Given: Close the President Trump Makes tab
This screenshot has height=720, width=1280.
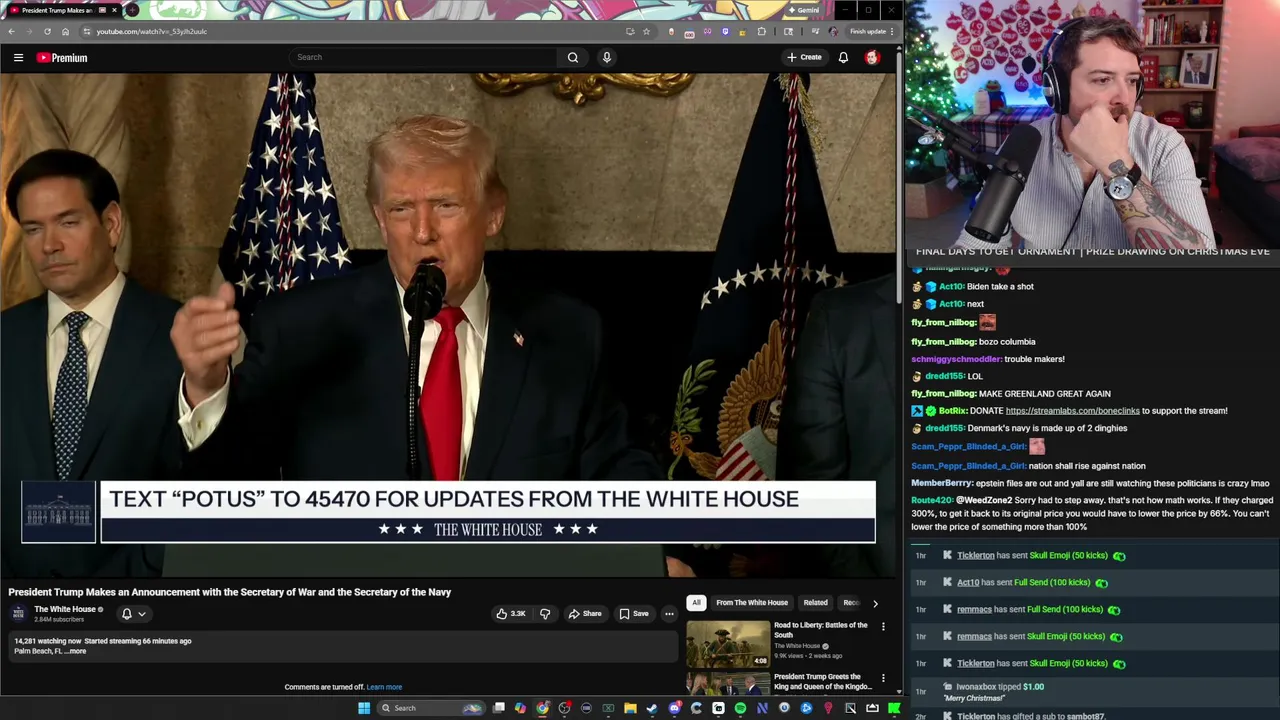Looking at the screenshot, I should click(x=114, y=10).
